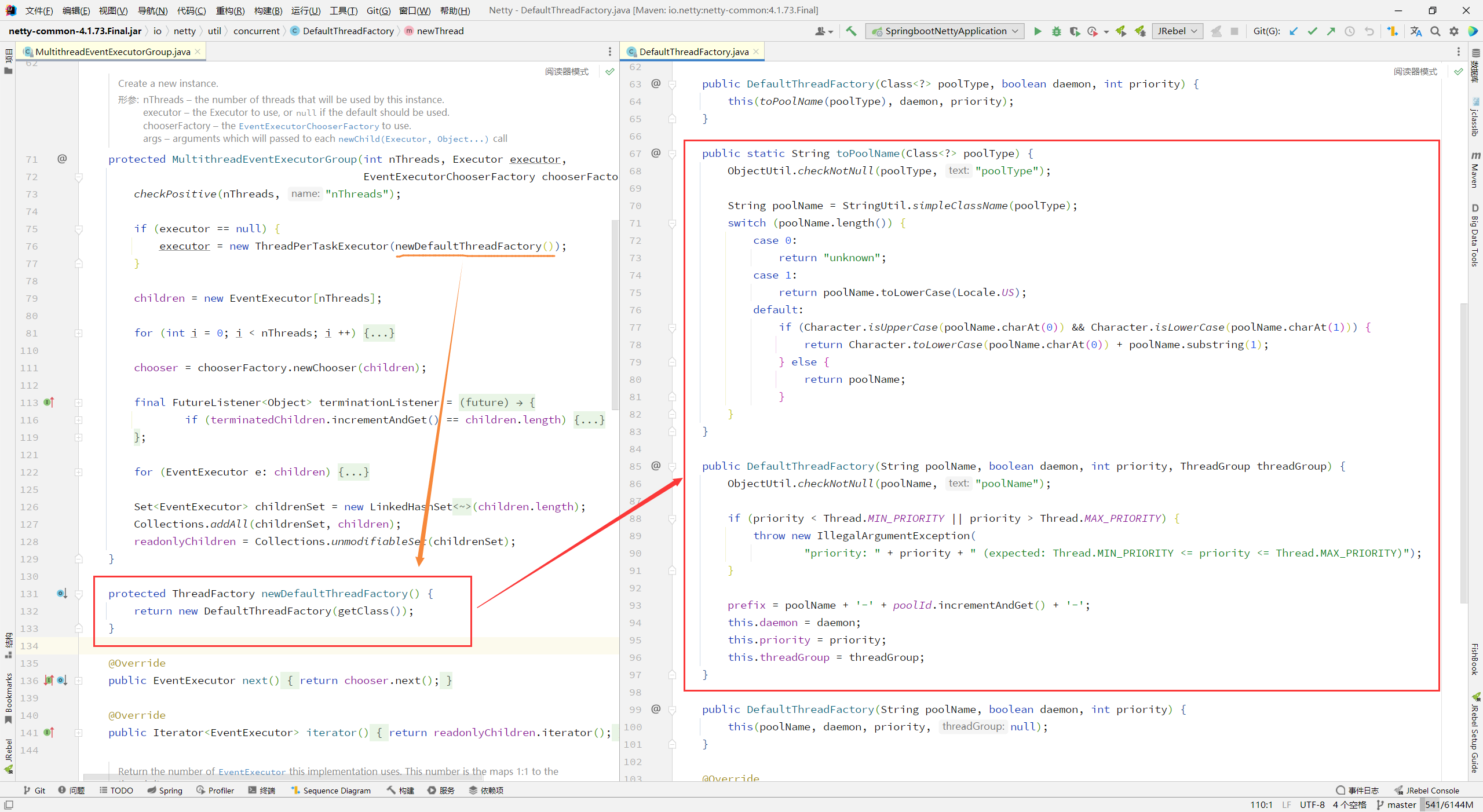Run with coverage shield icon
The image size is (1483, 812).
click(x=1075, y=31)
